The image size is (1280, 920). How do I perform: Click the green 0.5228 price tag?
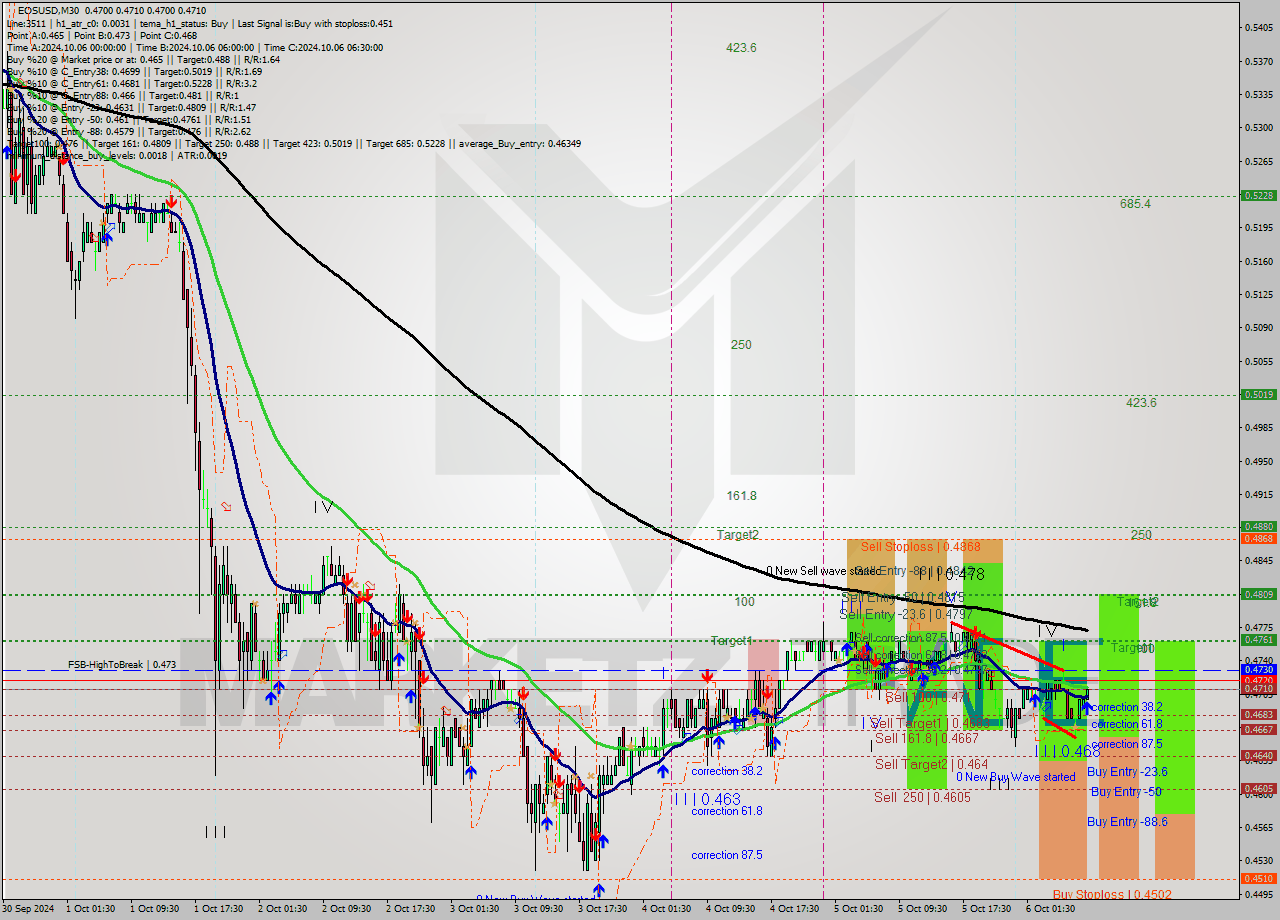(1257, 195)
